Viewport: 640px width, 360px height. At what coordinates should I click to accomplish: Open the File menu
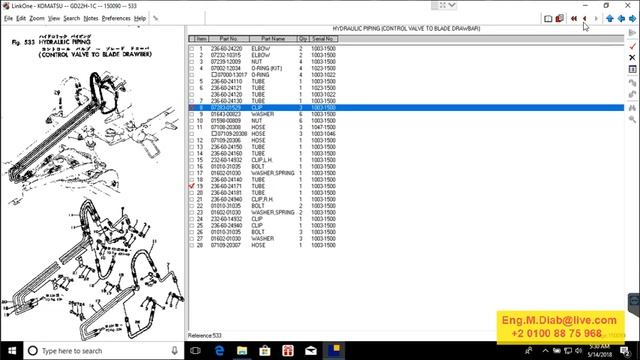pos(8,18)
